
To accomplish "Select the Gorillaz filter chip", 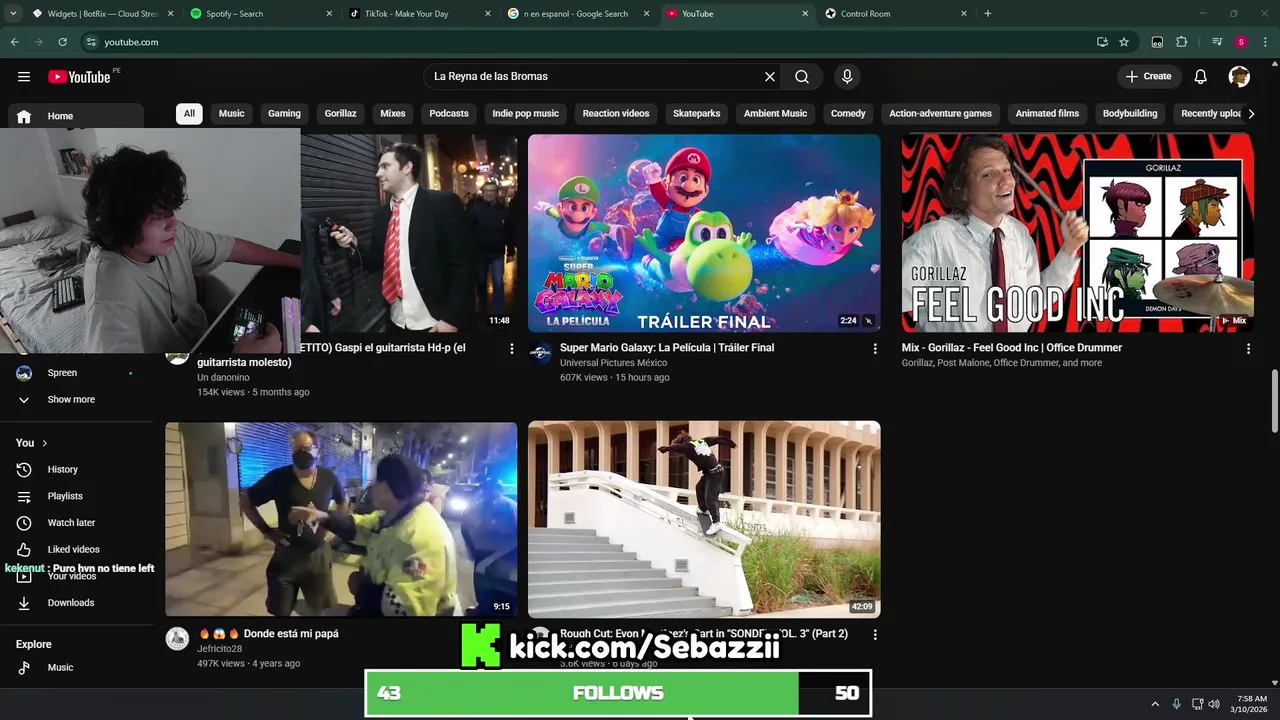I will point(340,113).
